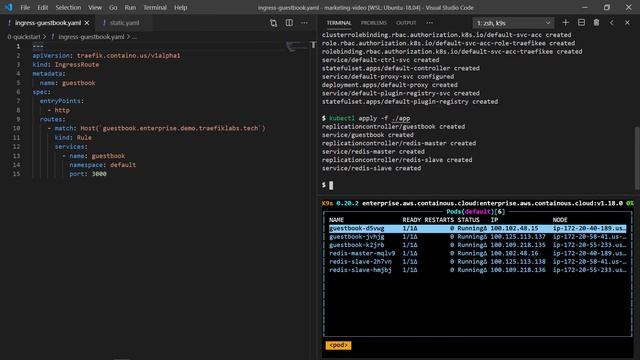The image size is (640, 360).
Task: Switch to the ingress-guestbook.yaml tab
Action: pos(48,23)
